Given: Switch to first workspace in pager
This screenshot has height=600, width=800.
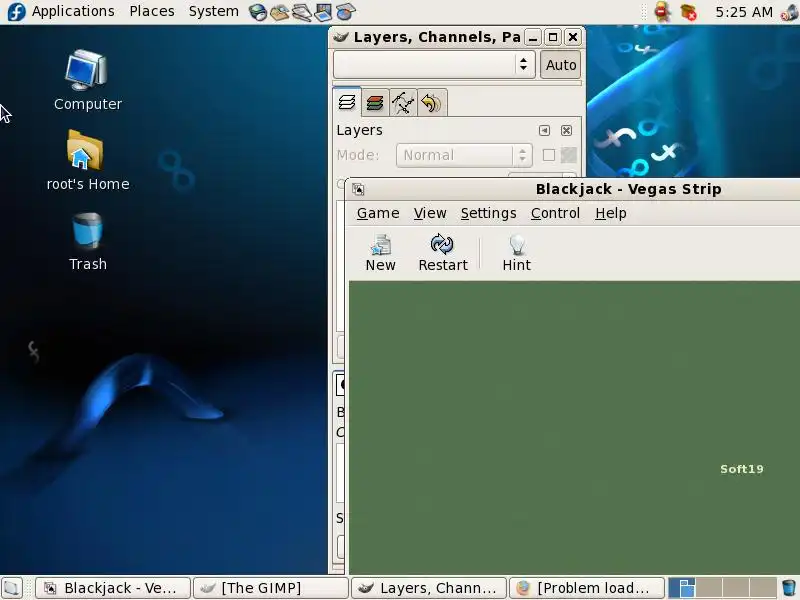Looking at the screenshot, I should (681, 588).
